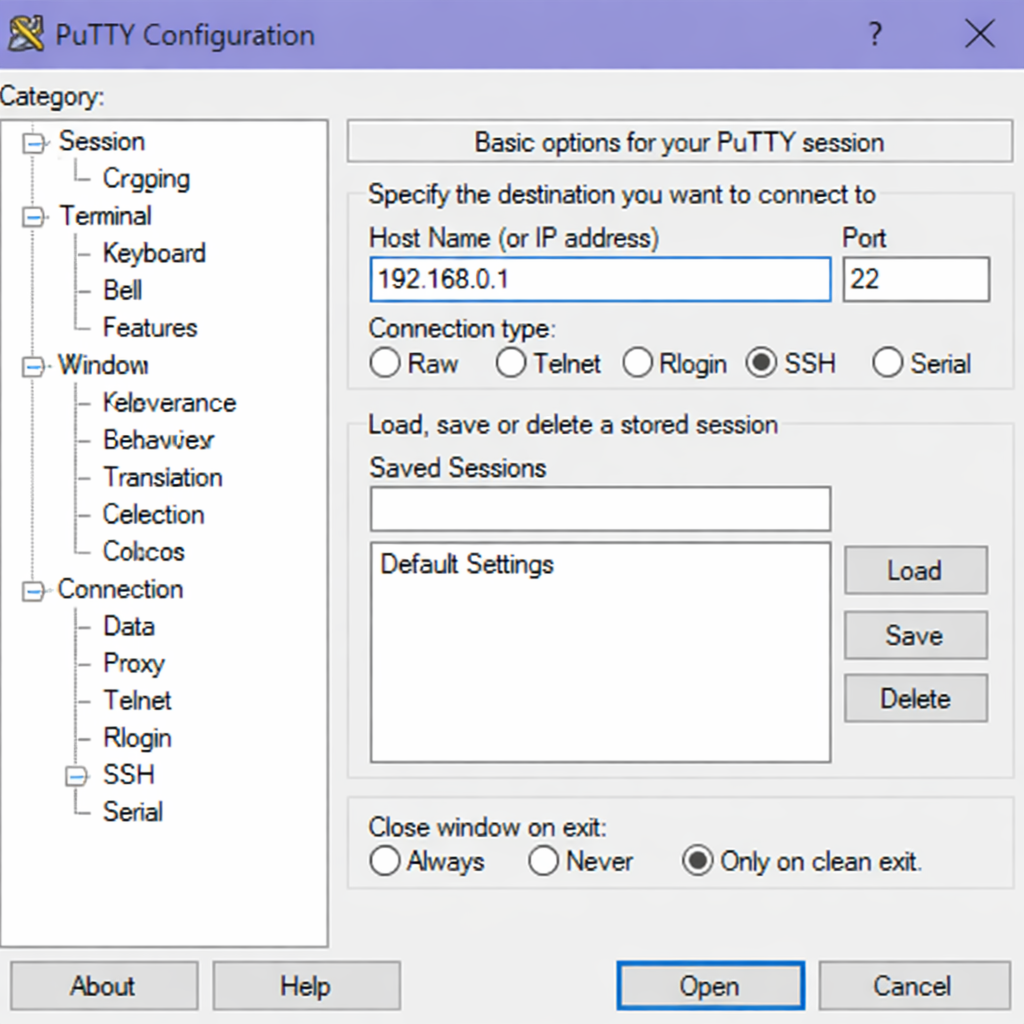Viewport: 1024px width, 1024px height.
Task: Select the SSH connection type
Action: [x=765, y=363]
